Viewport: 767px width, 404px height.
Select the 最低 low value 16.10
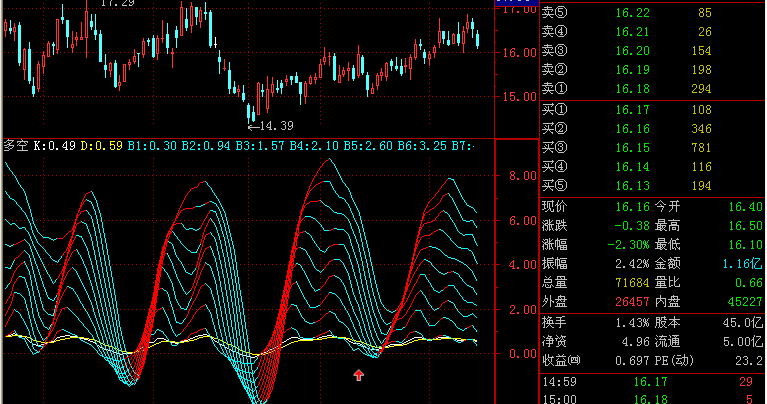[x=745, y=245]
